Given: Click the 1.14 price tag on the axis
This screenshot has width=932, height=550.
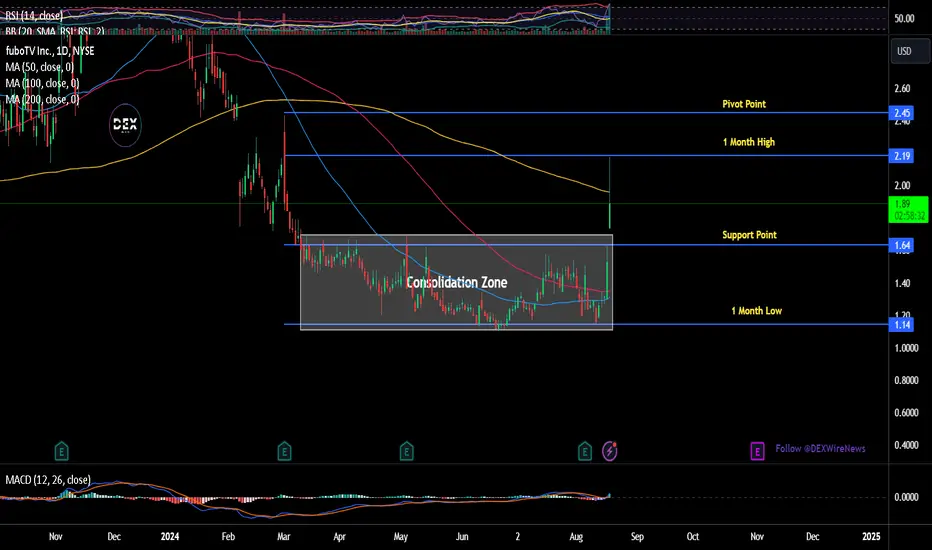Looking at the screenshot, I should [902, 325].
